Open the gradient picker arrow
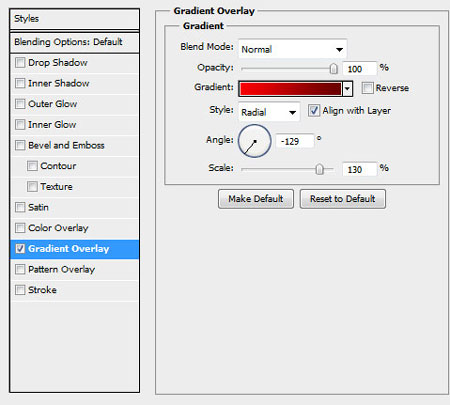450x405 pixels. 347,89
